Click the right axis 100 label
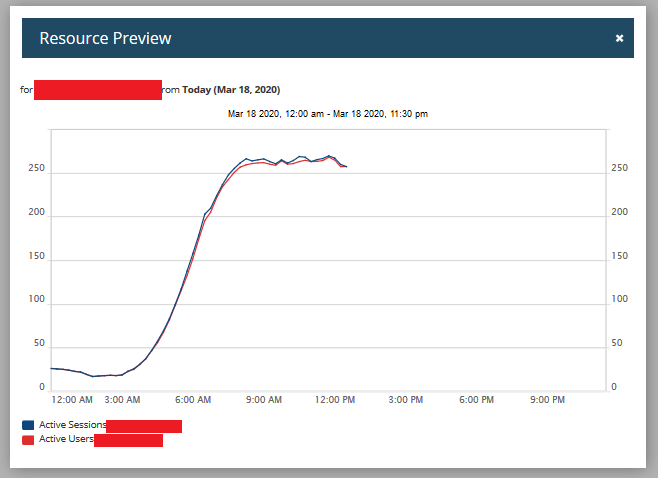The image size is (658, 478). (619, 299)
